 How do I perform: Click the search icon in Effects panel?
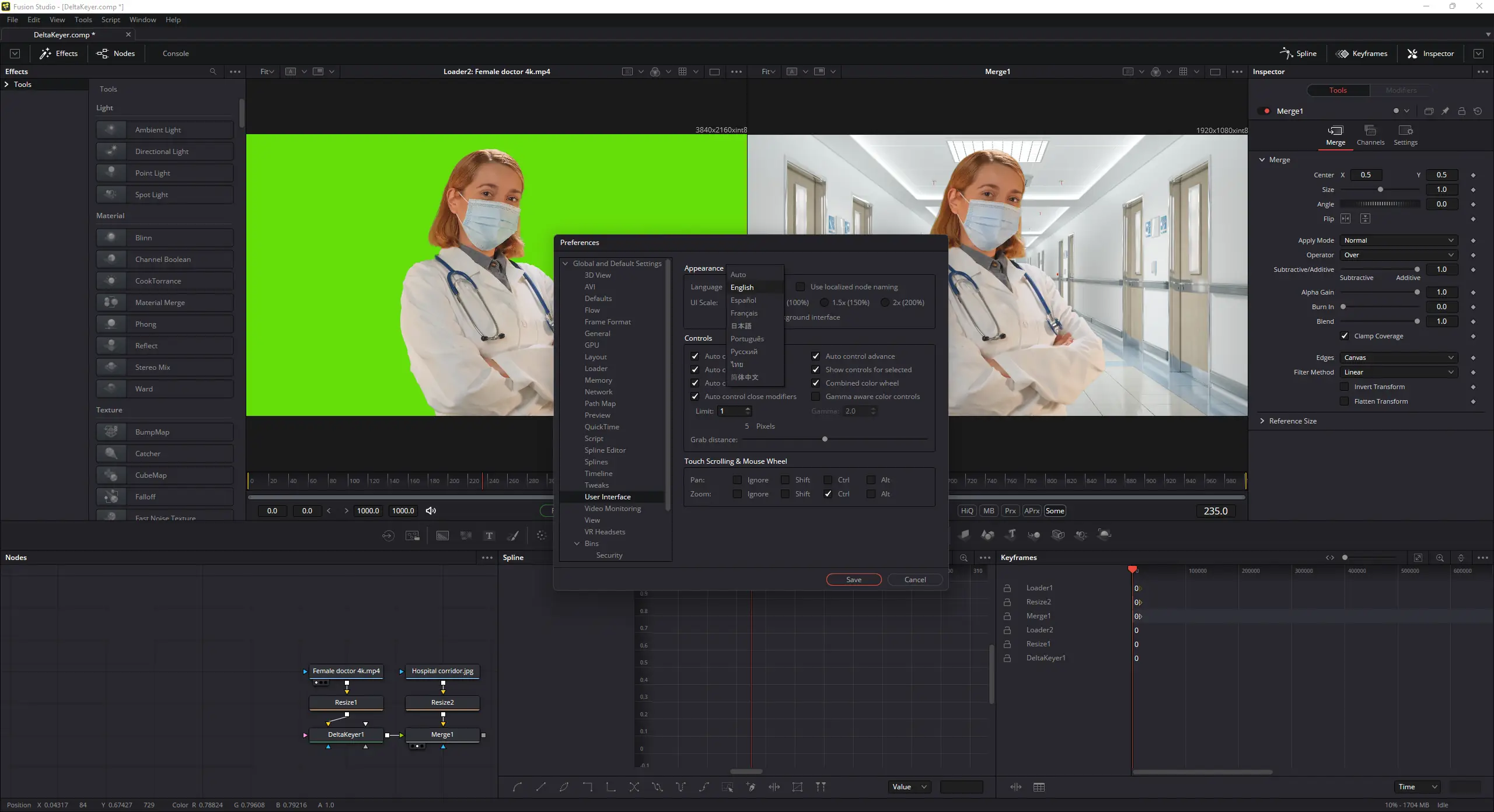[213, 72]
